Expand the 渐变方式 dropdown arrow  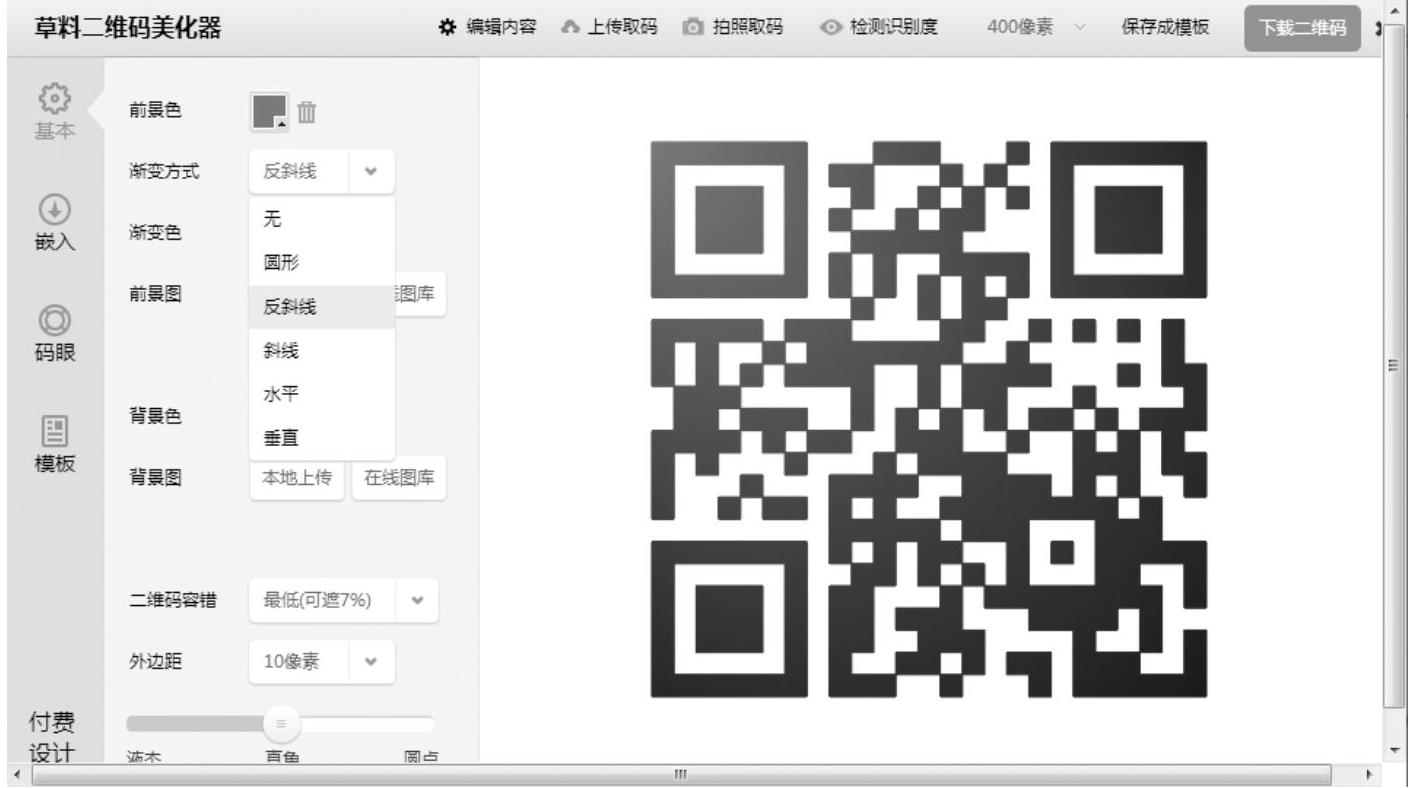pos(372,172)
